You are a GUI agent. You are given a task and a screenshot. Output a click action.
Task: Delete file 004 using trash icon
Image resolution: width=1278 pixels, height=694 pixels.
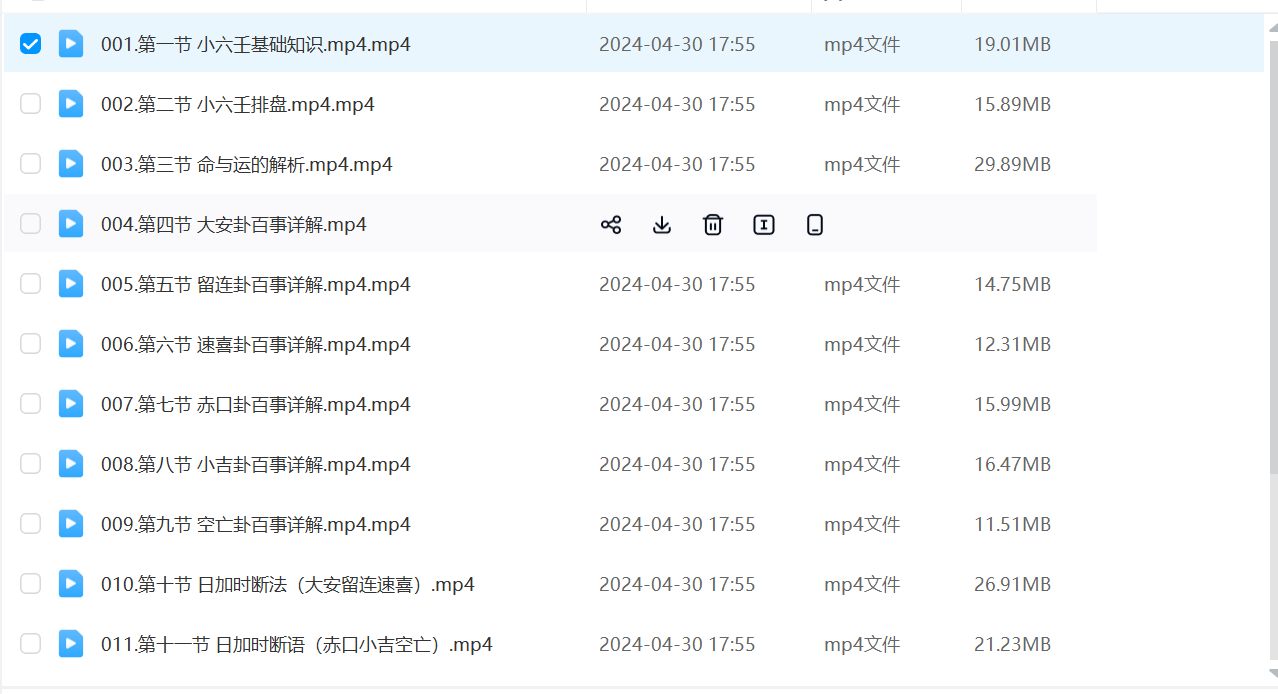pos(712,225)
